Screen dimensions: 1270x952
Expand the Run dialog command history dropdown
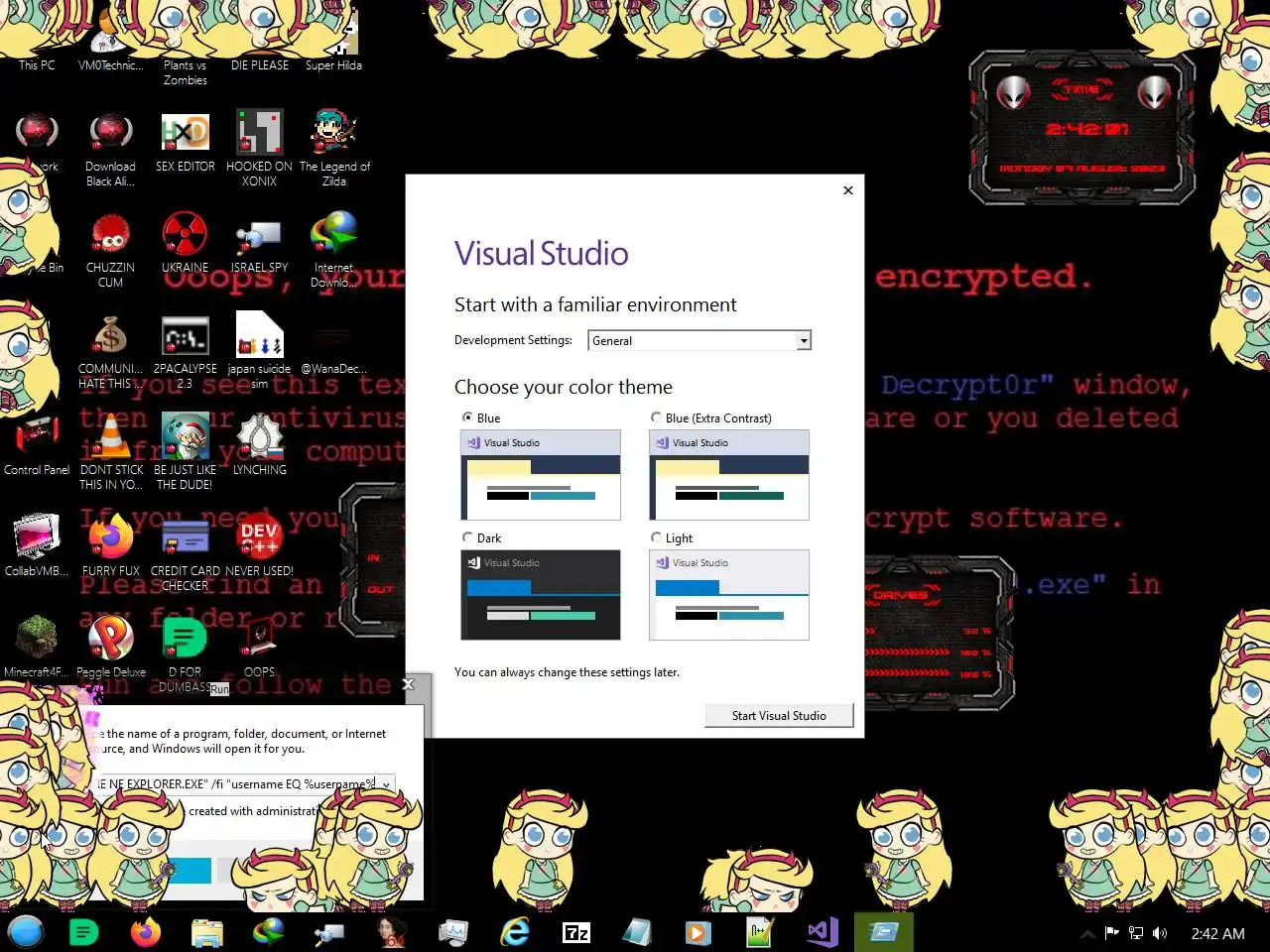(x=386, y=784)
